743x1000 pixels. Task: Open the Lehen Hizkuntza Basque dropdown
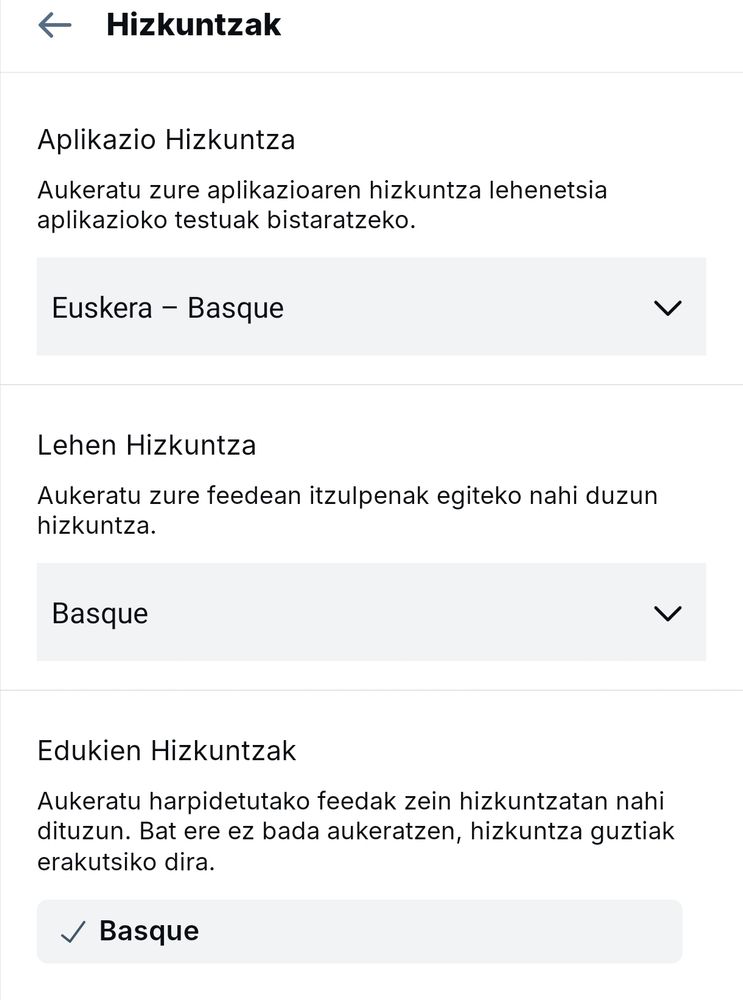pos(371,612)
